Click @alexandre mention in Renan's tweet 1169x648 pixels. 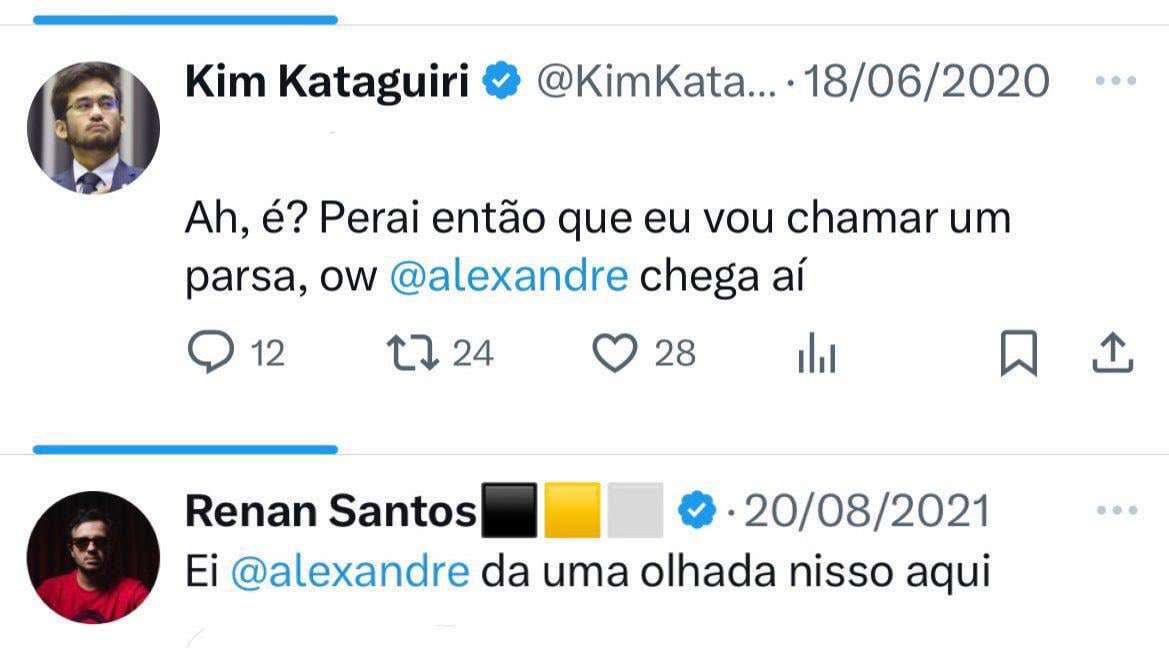click(x=349, y=572)
